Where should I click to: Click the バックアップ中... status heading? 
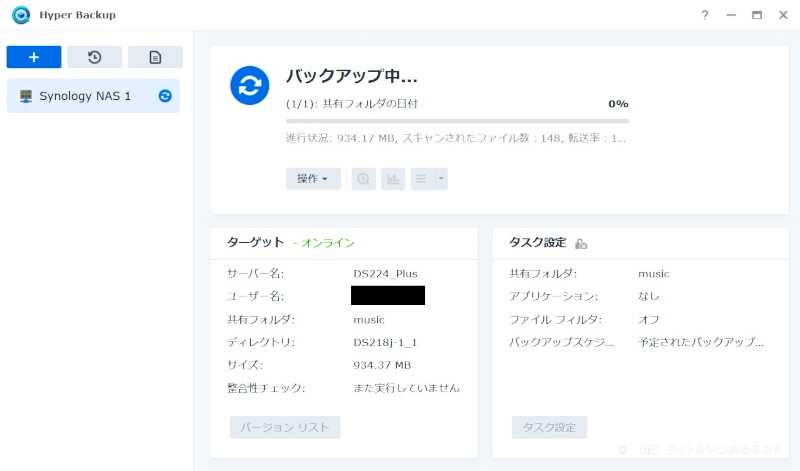point(352,76)
